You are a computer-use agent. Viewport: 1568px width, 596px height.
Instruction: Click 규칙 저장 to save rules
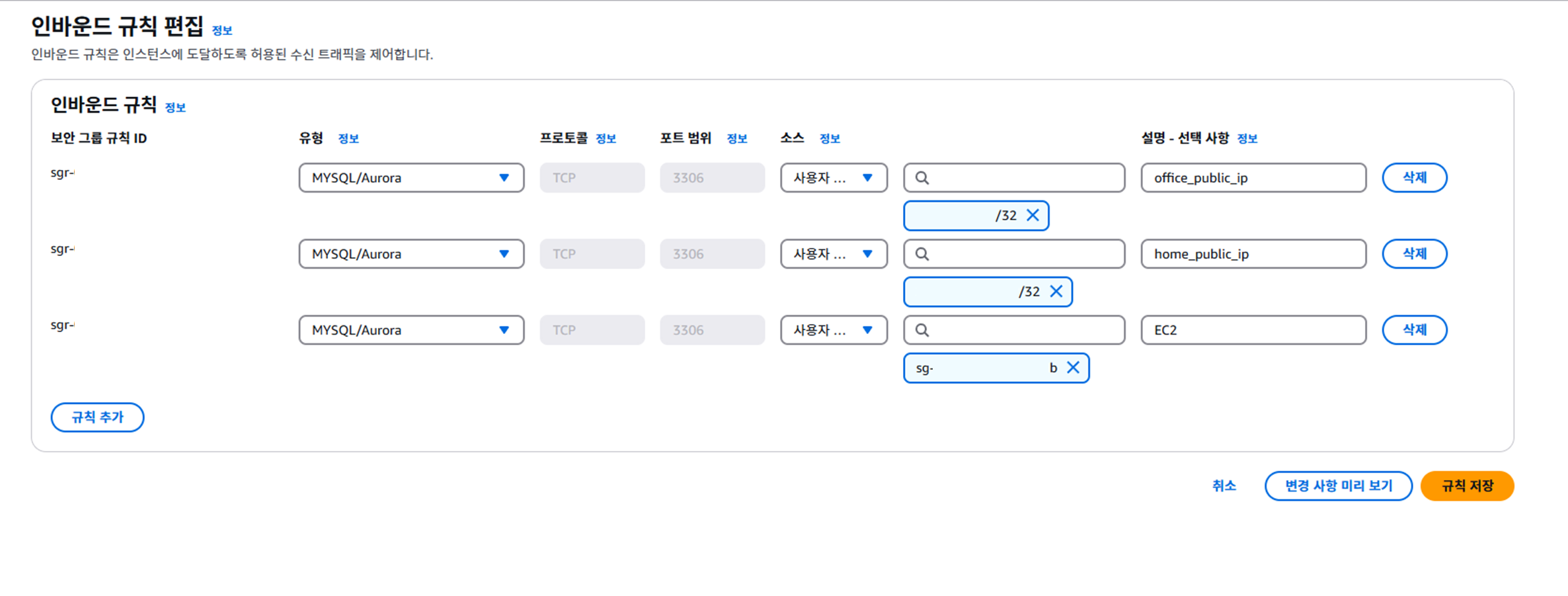point(1468,486)
